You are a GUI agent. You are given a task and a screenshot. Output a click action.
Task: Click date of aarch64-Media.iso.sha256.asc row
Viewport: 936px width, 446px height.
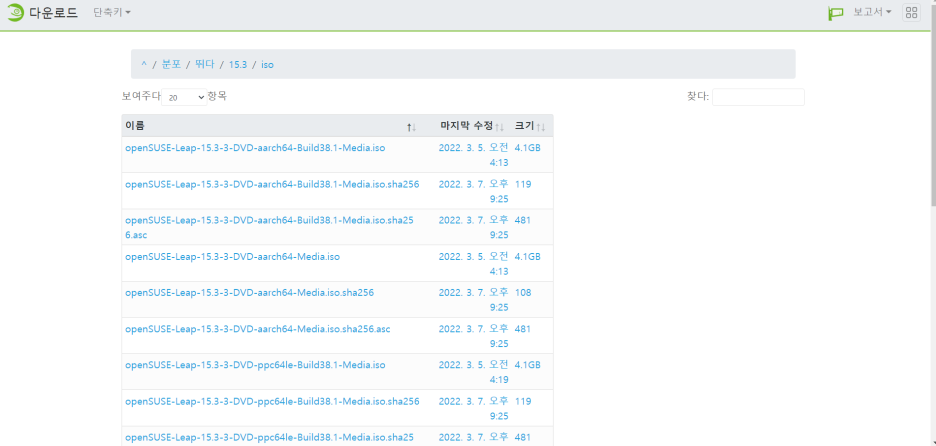473,336
